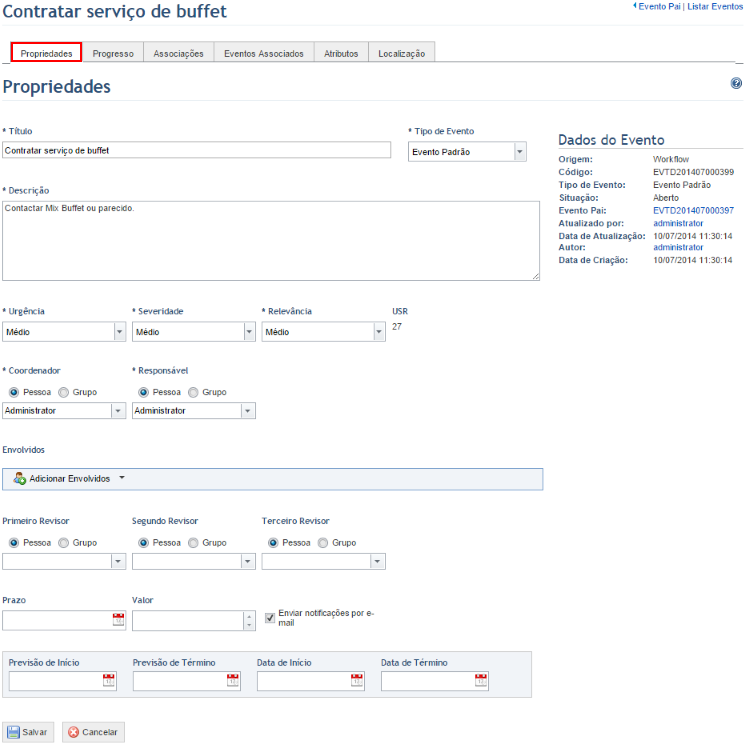Toggle Enviar notificações por e-mail checkbox
Viewport: 746px width, 745px height.
pyautogui.click(x=270, y=618)
